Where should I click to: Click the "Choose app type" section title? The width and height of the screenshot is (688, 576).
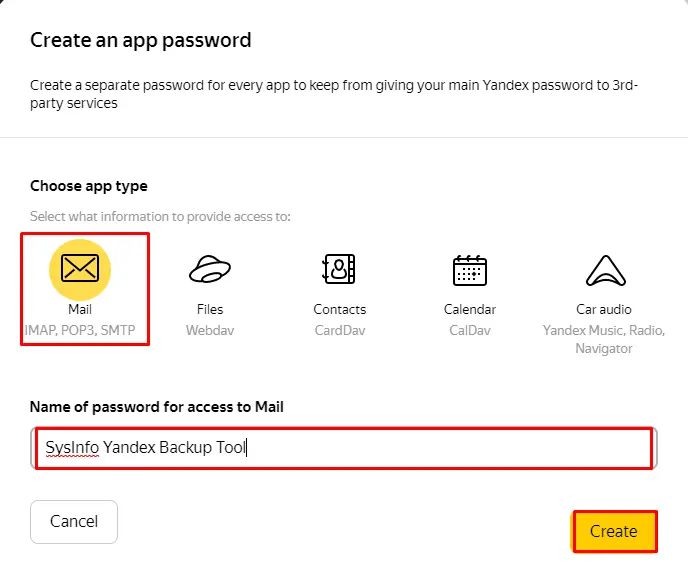pyautogui.click(x=89, y=186)
